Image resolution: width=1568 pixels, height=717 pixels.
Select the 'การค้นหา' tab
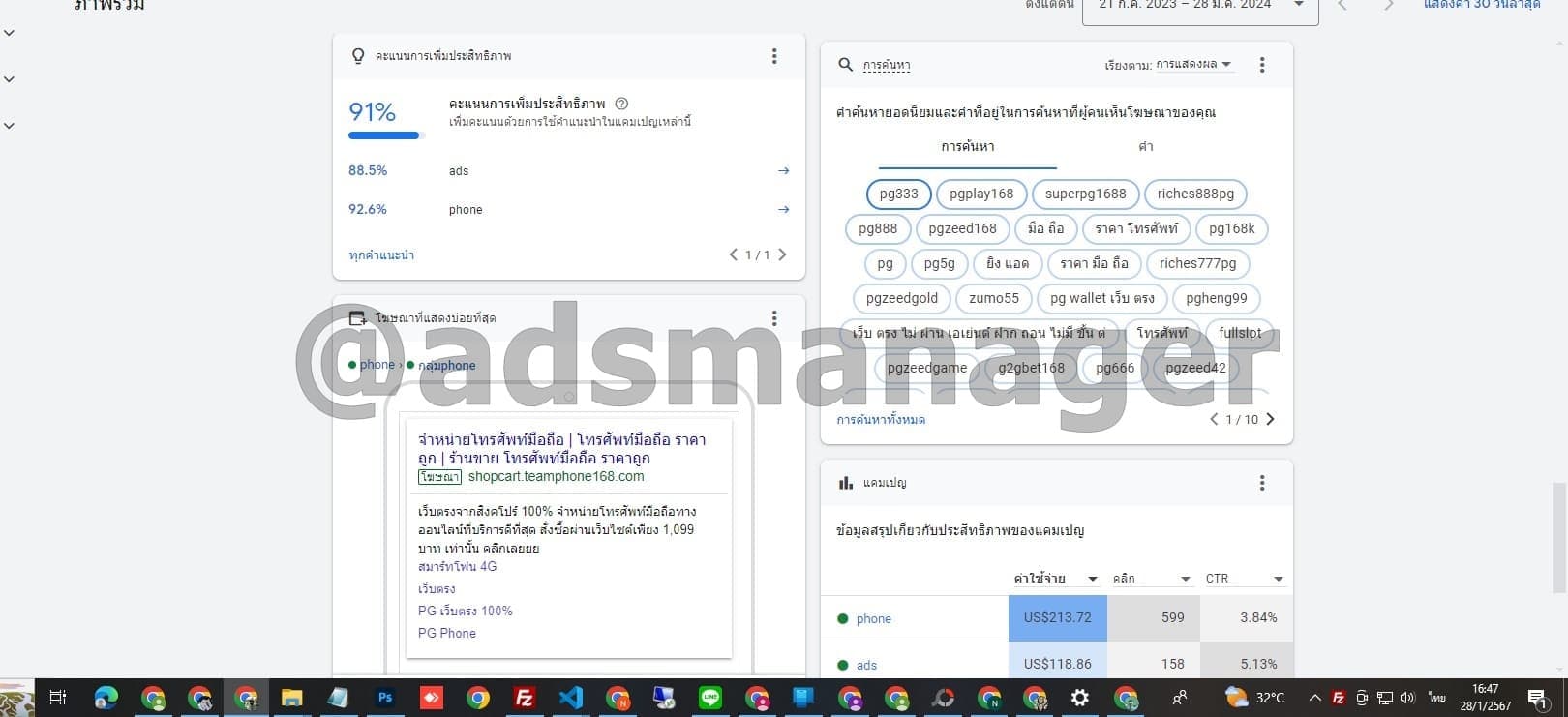point(967,147)
